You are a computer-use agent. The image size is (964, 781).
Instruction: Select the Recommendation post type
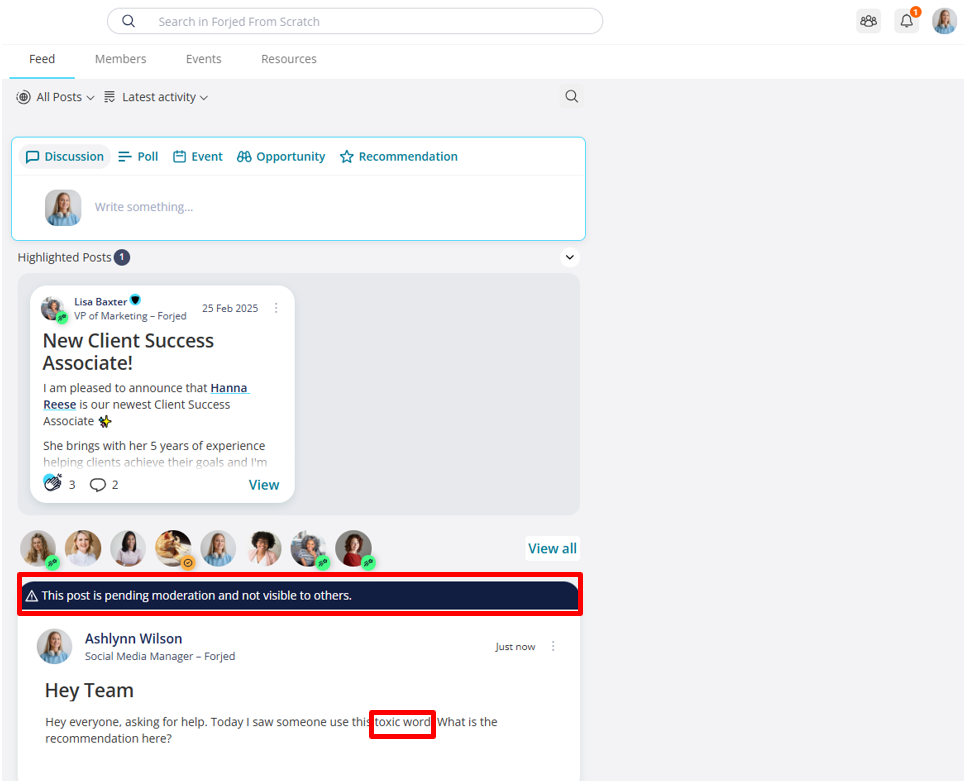[399, 157]
